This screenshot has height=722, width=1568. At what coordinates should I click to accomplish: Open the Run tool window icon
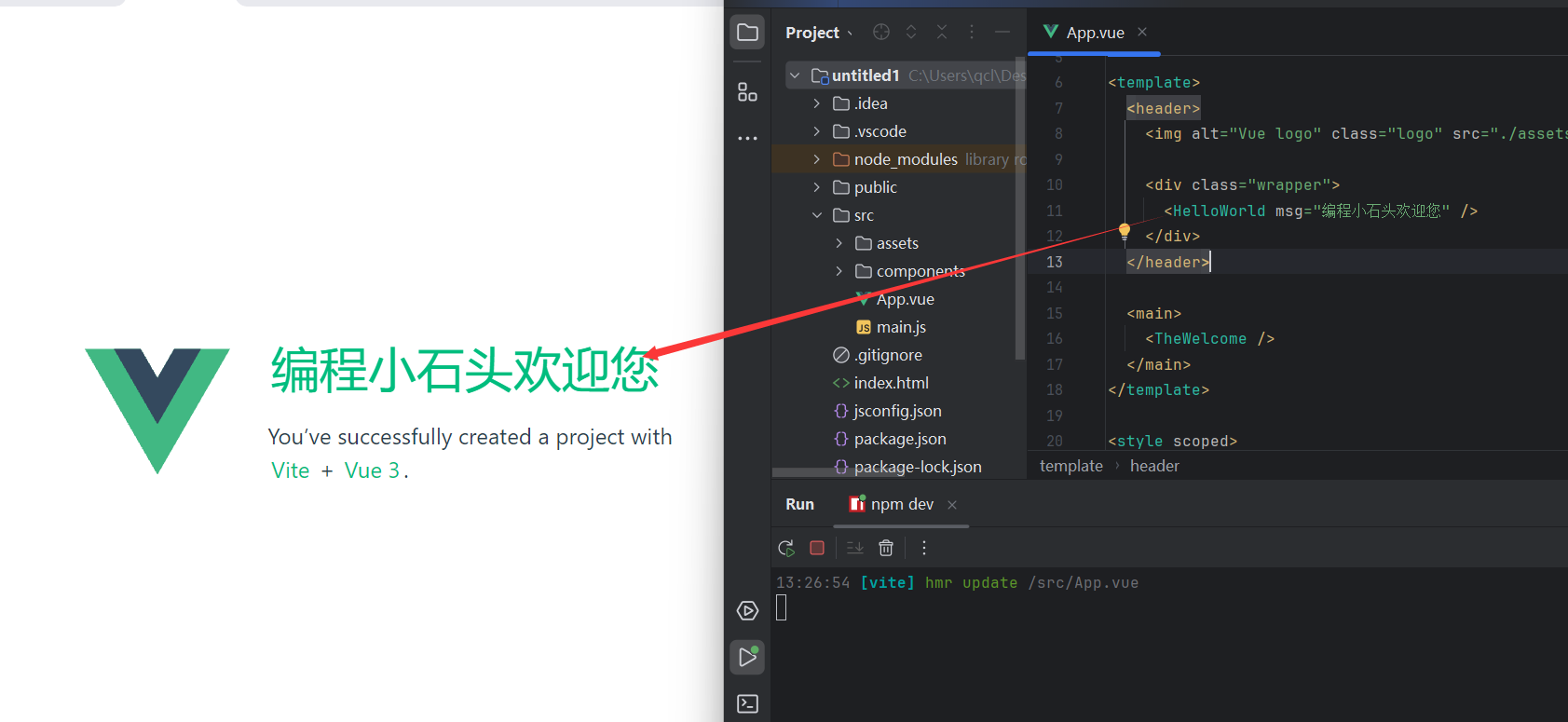coord(747,657)
